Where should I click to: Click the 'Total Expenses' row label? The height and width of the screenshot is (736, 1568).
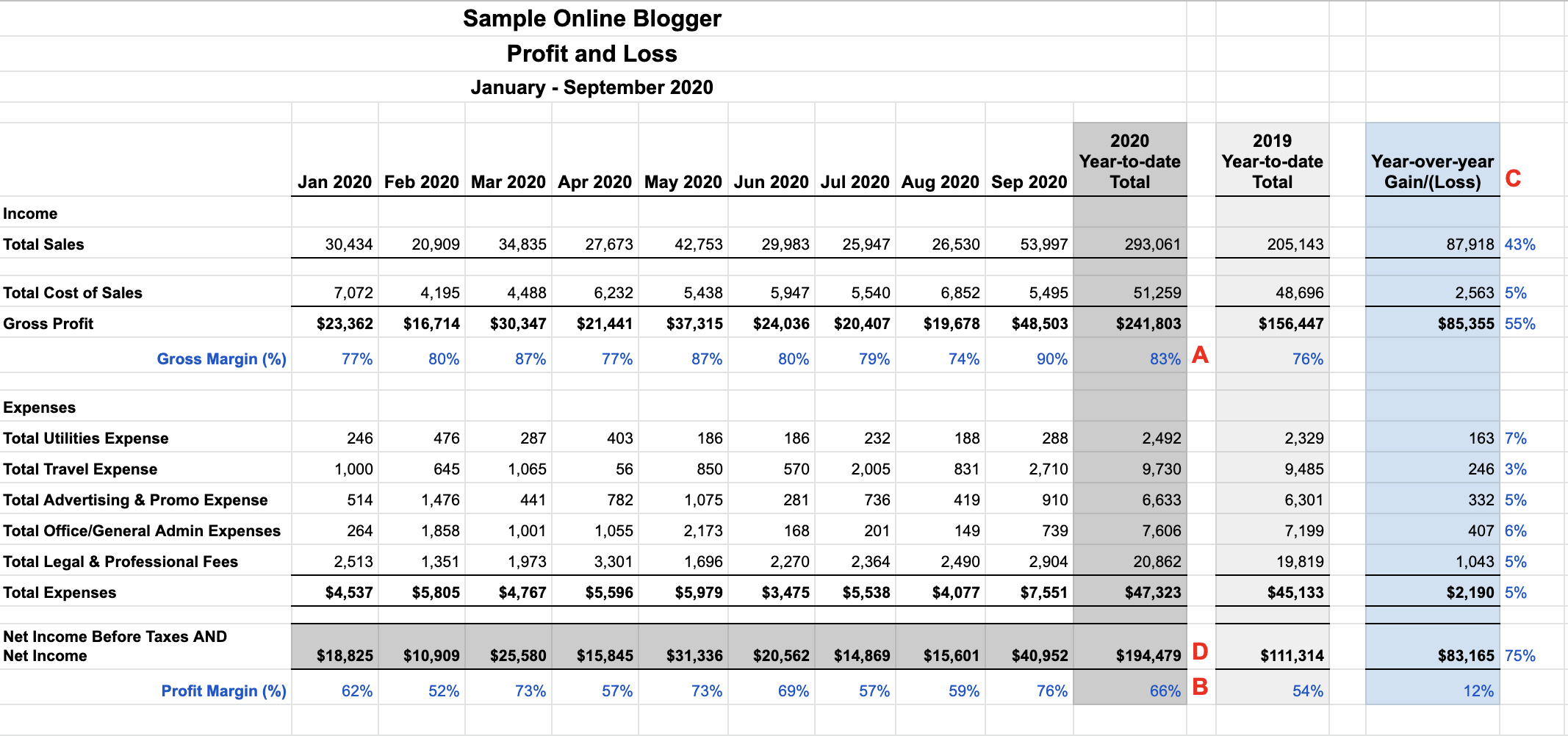[60, 593]
